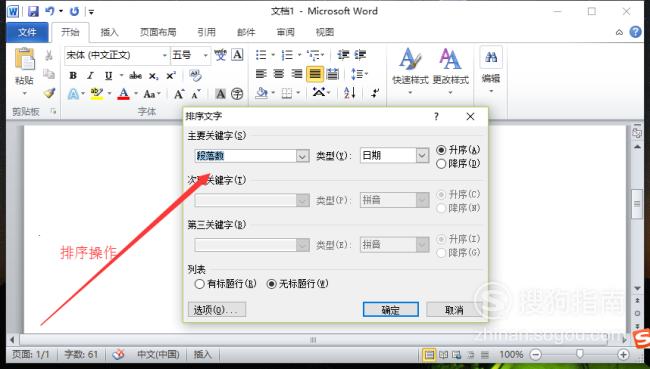Click the dialog help question mark
Screen dimensions: 650x369
pos(436,117)
